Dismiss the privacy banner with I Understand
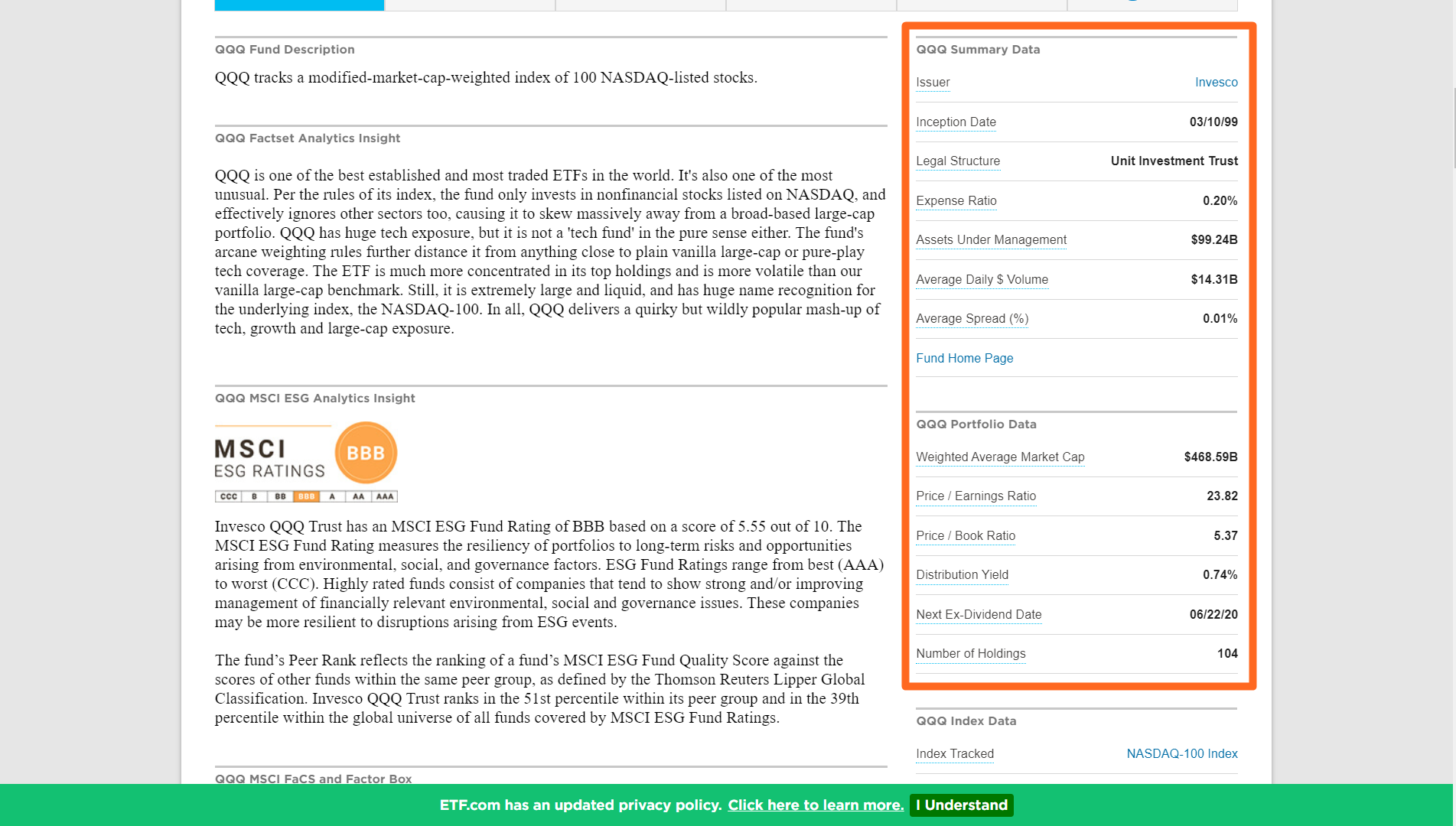1456x826 pixels. click(962, 805)
